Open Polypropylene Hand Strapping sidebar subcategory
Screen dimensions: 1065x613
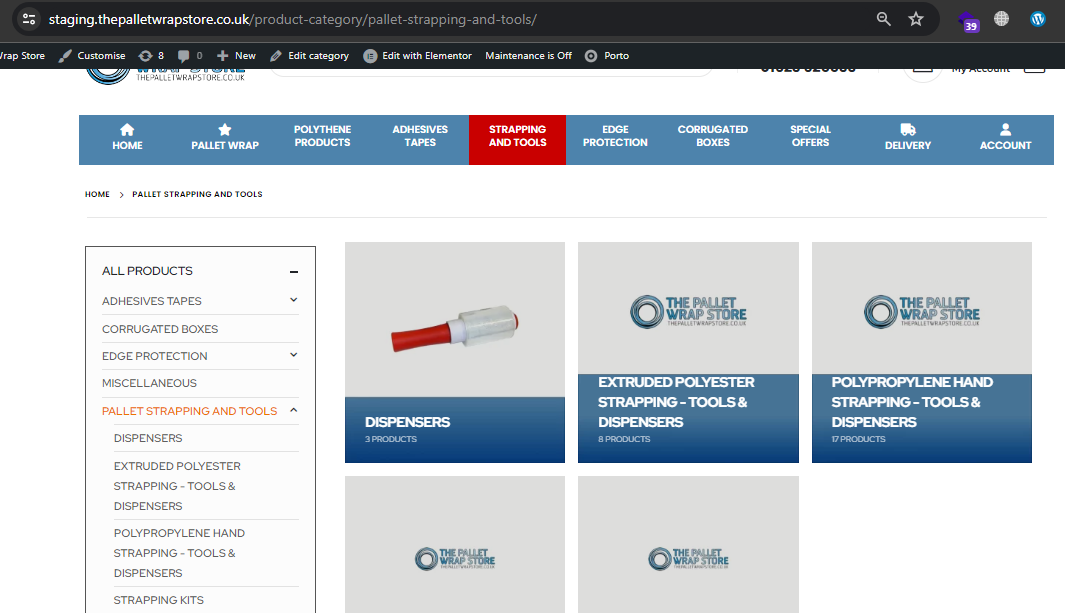click(x=179, y=553)
